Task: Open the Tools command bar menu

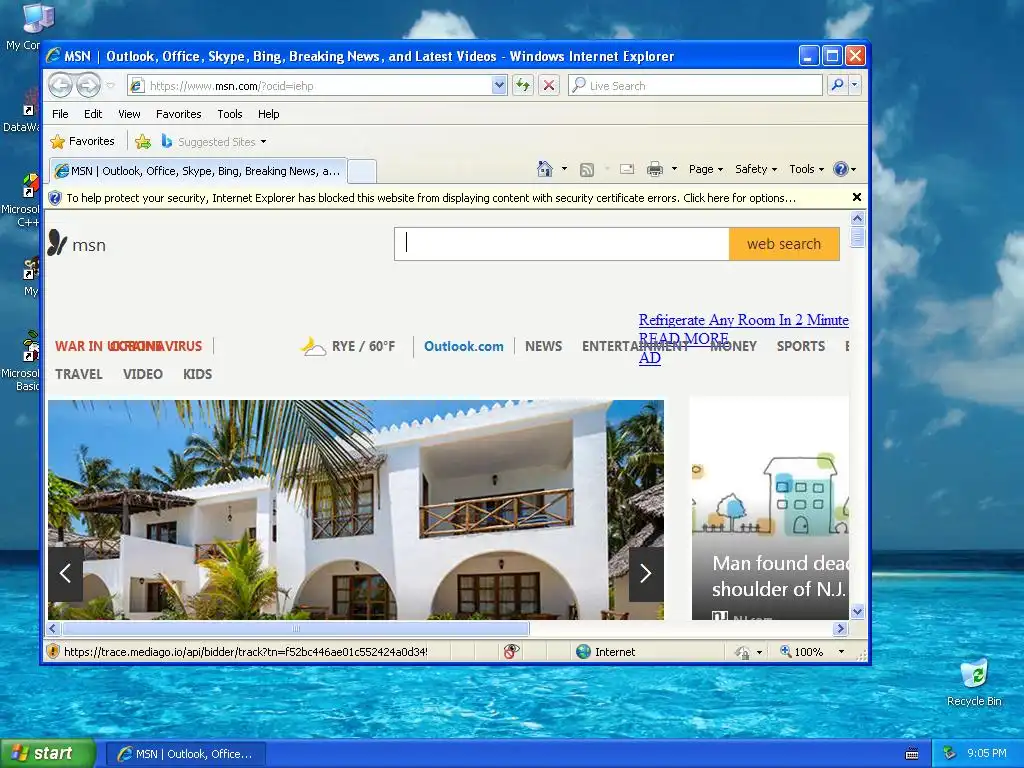Action: (807, 169)
